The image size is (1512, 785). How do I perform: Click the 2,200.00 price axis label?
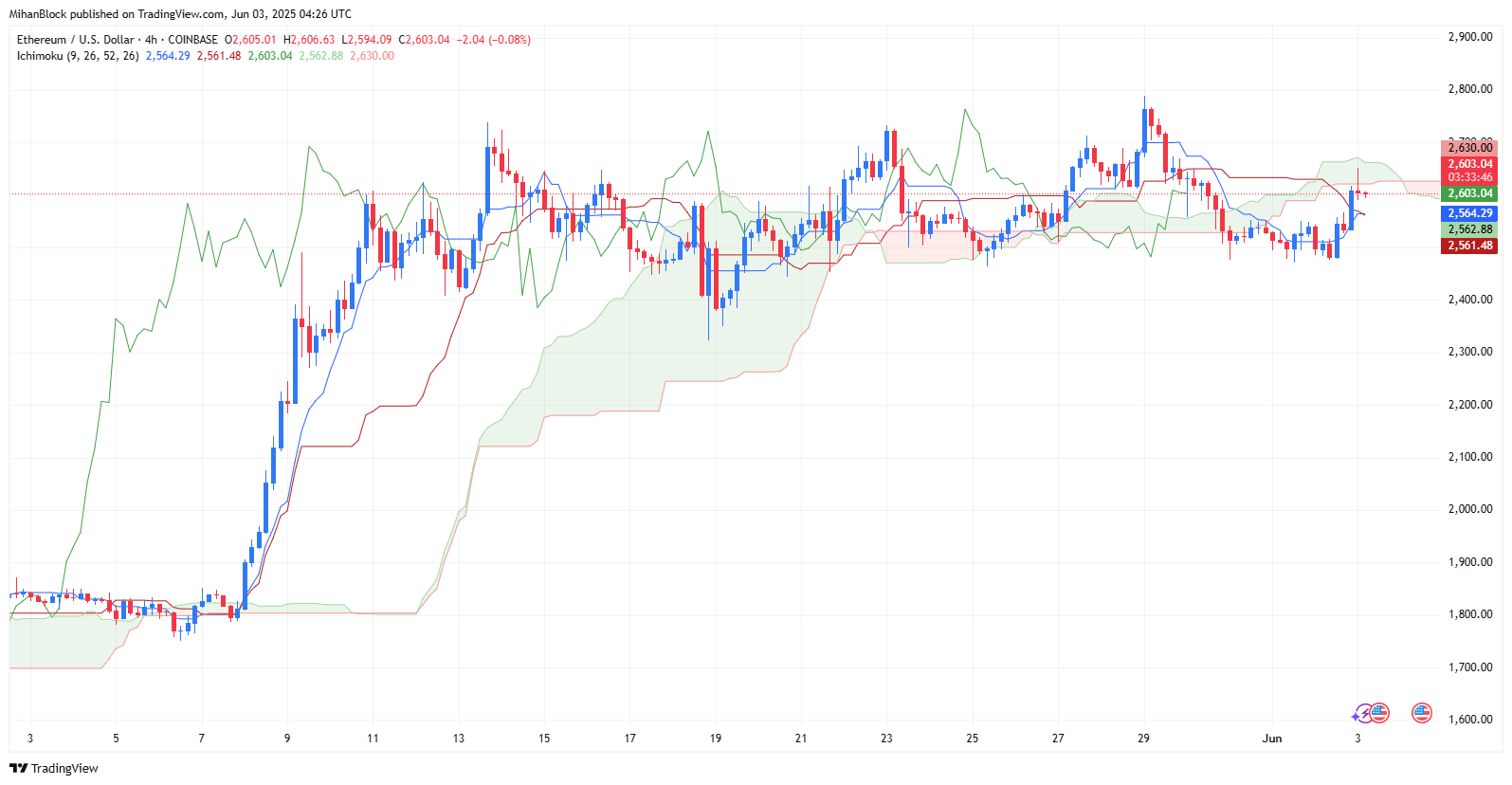point(1470,405)
